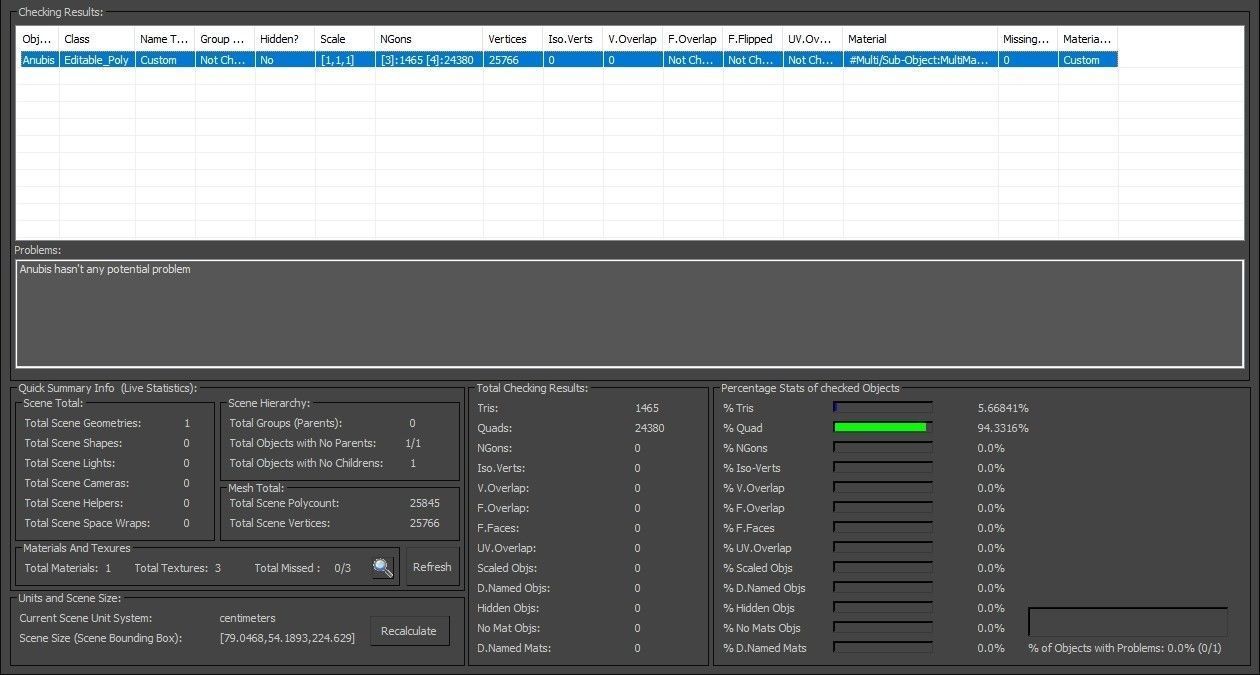Click the objects with problems progress bar
The image size is (1260, 675).
(x=1128, y=621)
